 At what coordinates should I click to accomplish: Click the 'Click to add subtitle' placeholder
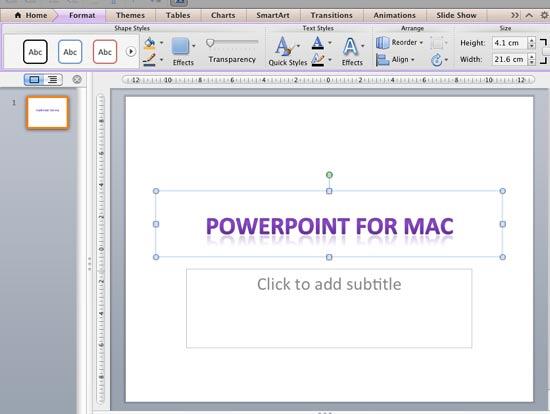pyautogui.click(x=329, y=308)
